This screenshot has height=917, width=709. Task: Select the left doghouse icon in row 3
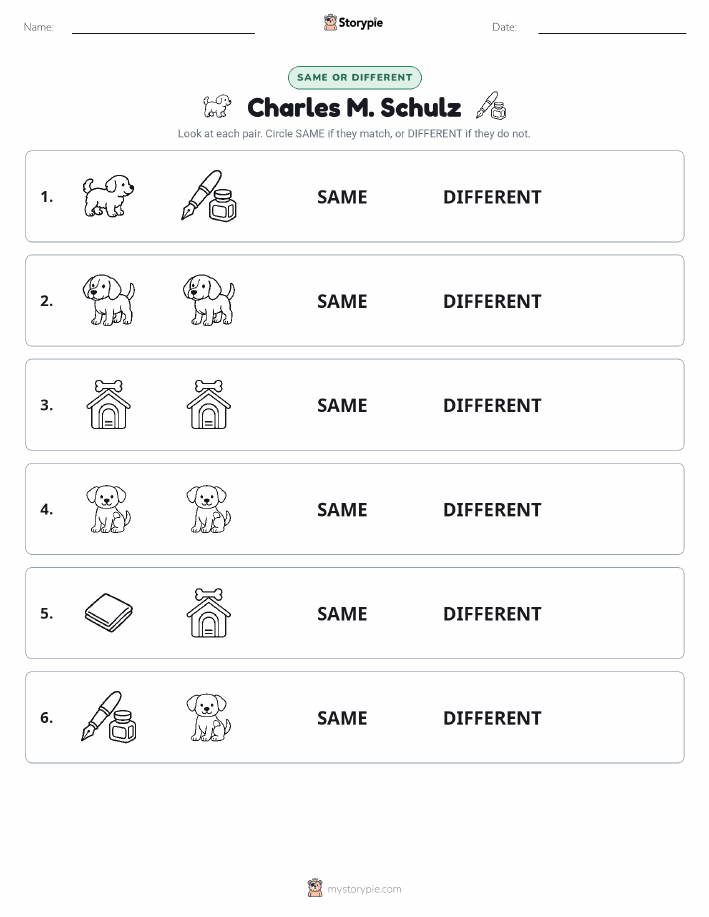(x=109, y=404)
